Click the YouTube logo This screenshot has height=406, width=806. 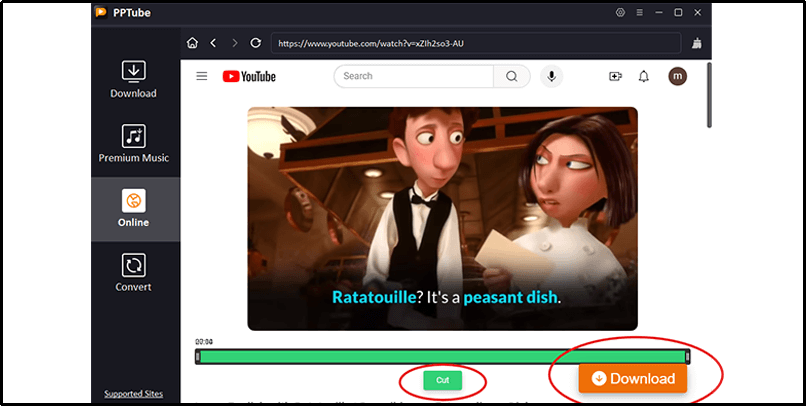(x=249, y=77)
